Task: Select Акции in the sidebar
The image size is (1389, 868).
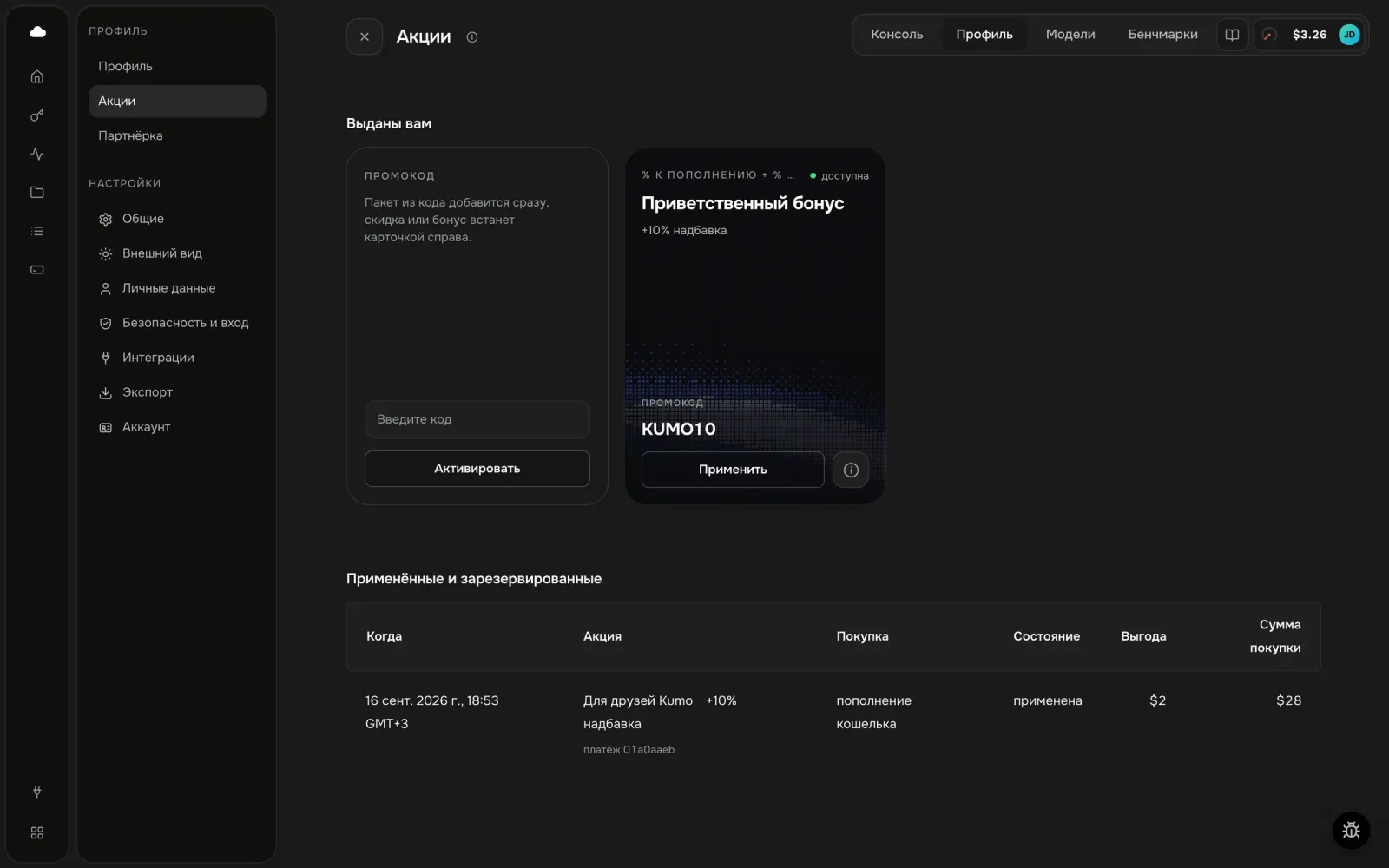Action: tap(177, 101)
